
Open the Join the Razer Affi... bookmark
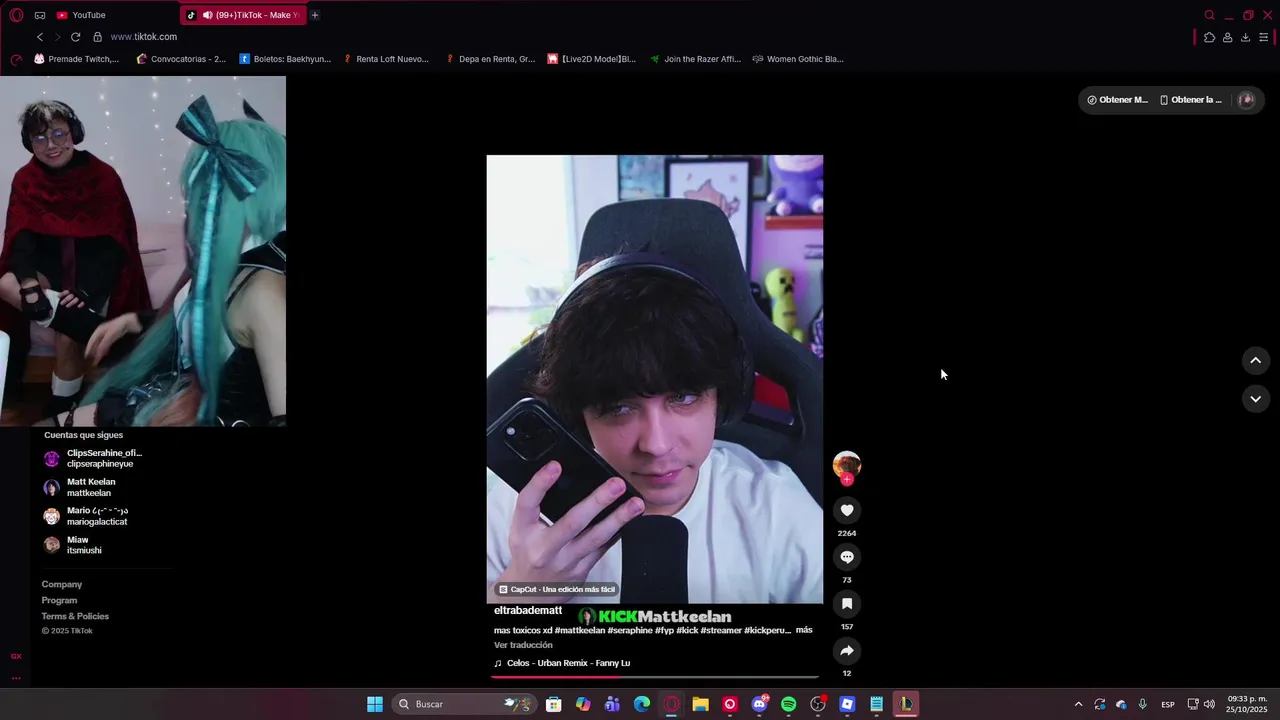(x=695, y=59)
